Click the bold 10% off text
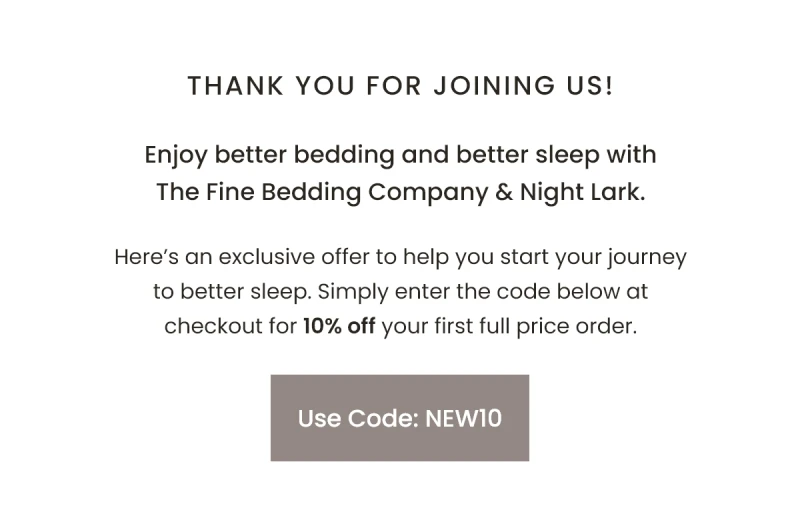The image size is (800, 528). (339, 326)
